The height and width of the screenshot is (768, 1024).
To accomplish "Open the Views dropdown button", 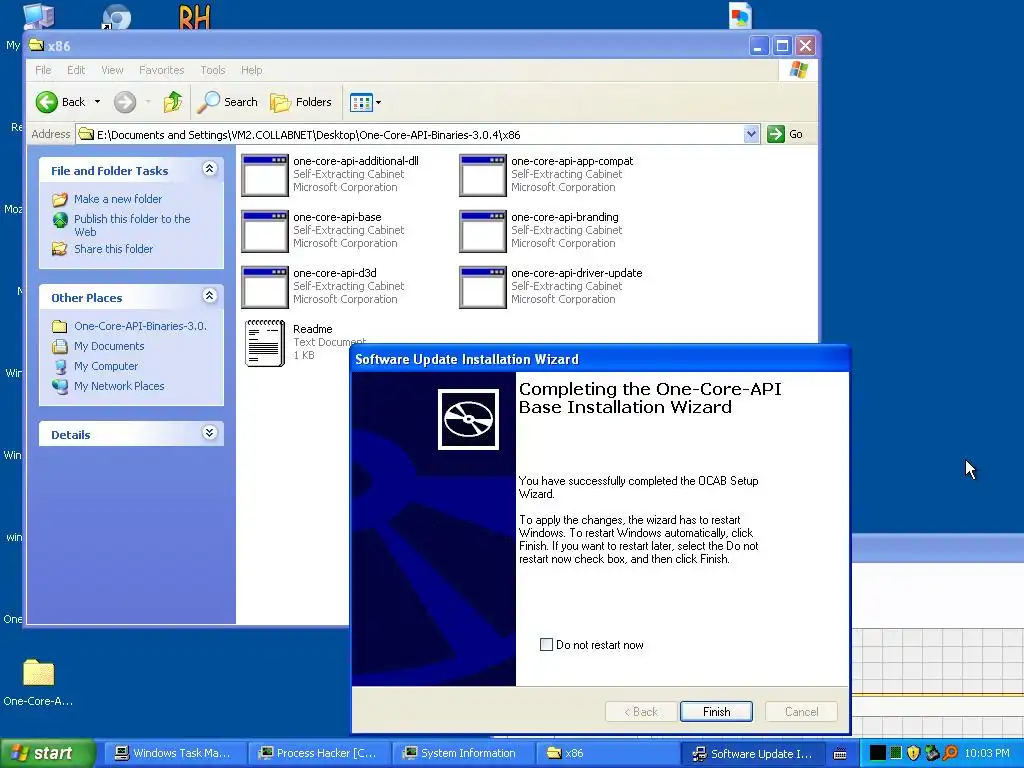I will pyautogui.click(x=365, y=102).
